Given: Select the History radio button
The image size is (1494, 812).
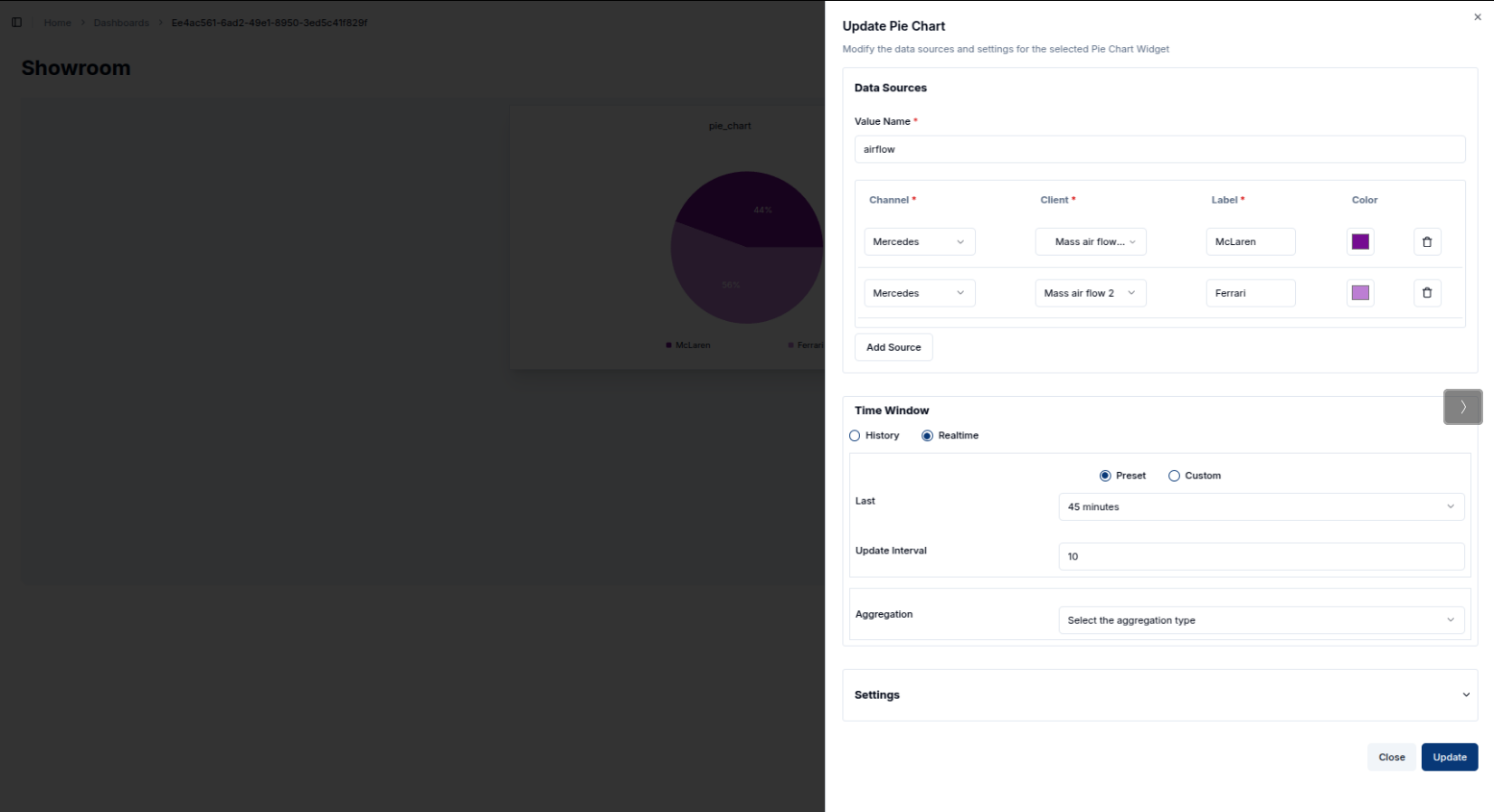Looking at the screenshot, I should [855, 436].
